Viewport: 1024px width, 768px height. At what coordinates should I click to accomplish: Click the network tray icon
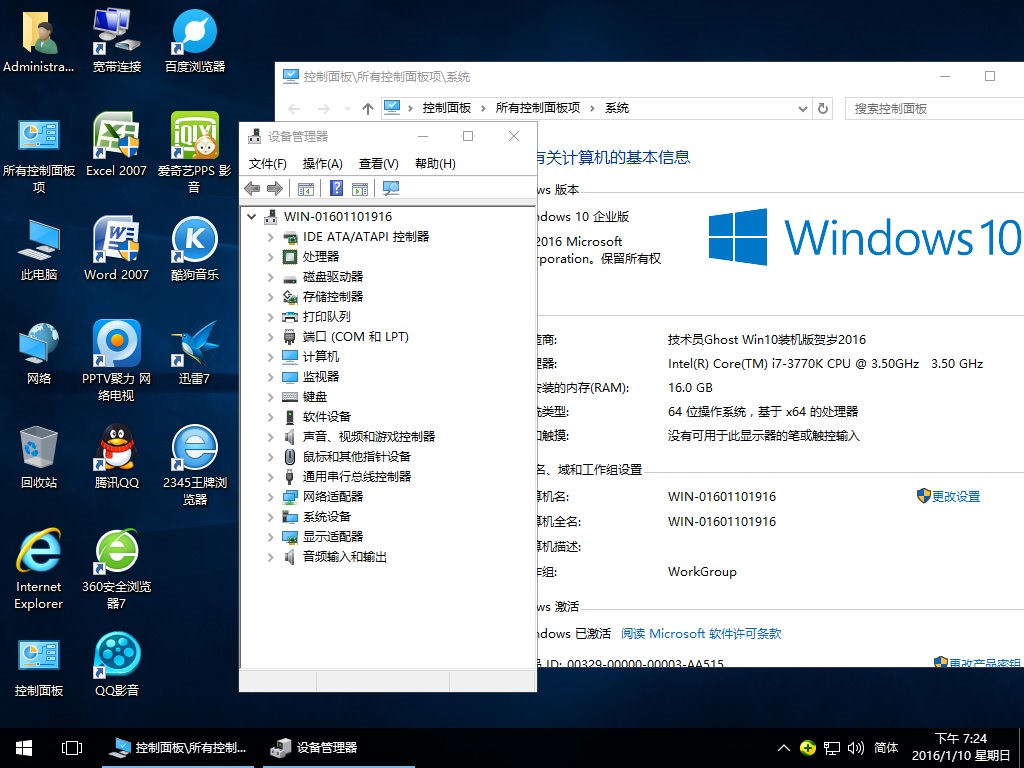(x=831, y=748)
